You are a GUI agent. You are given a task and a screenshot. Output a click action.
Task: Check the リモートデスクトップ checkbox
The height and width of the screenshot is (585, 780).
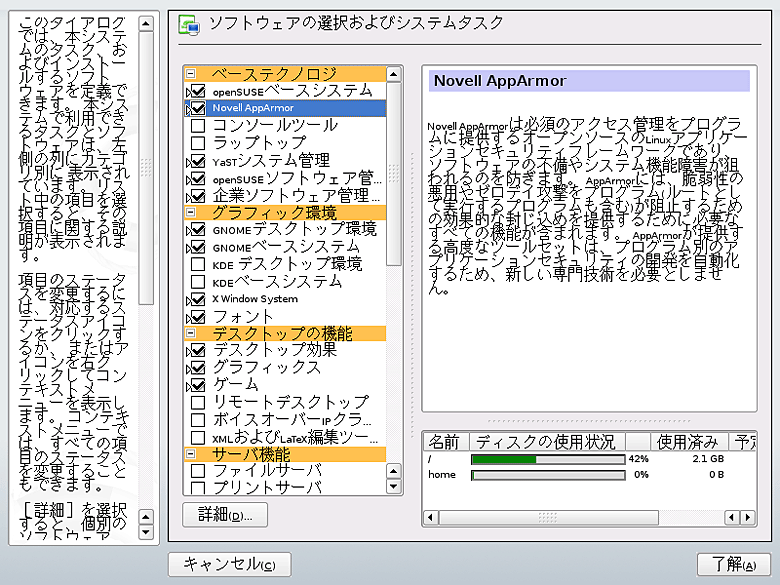pos(198,402)
